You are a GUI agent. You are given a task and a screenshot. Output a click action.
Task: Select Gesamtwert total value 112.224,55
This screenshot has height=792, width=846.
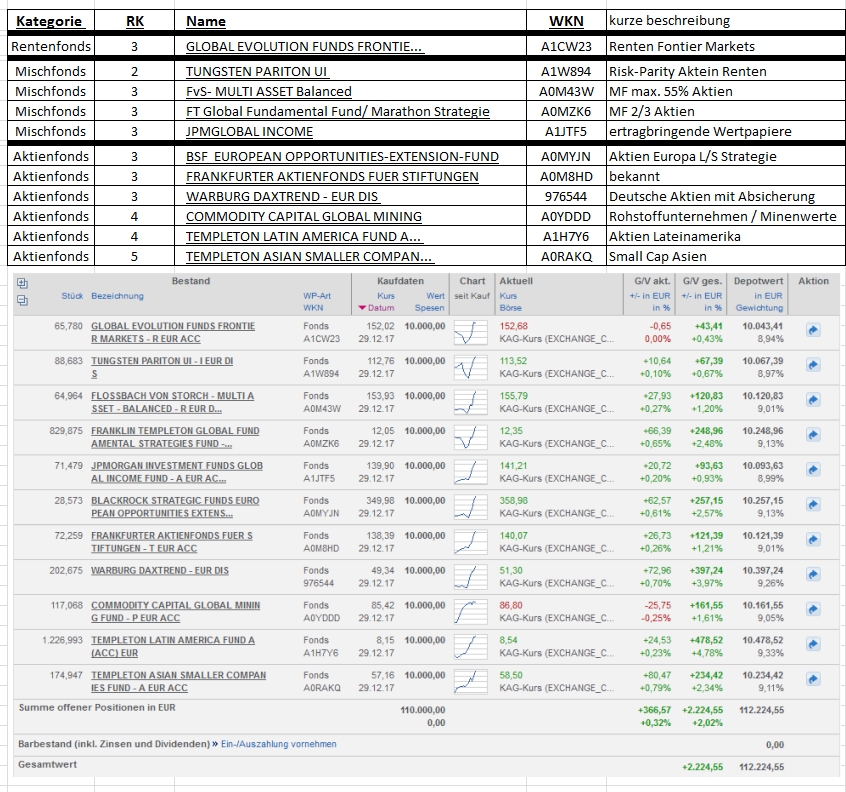(761, 767)
